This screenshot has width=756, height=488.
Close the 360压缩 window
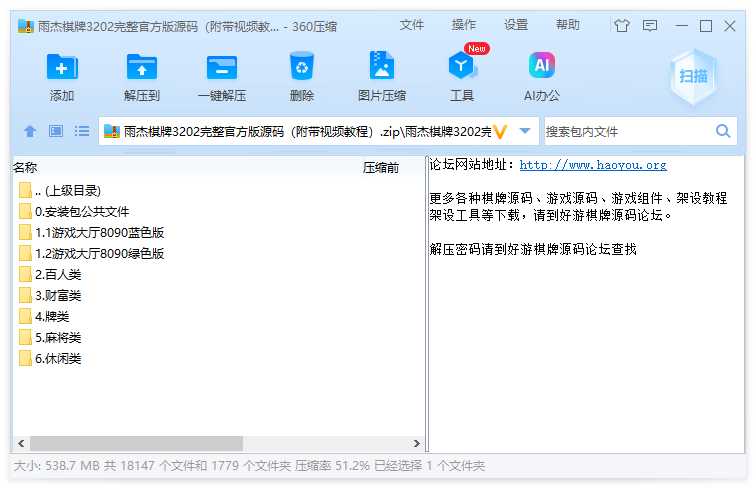coord(730,25)
